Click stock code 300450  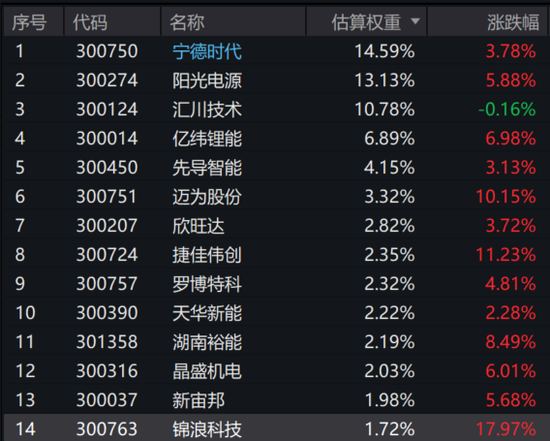(x=107, y=168)
